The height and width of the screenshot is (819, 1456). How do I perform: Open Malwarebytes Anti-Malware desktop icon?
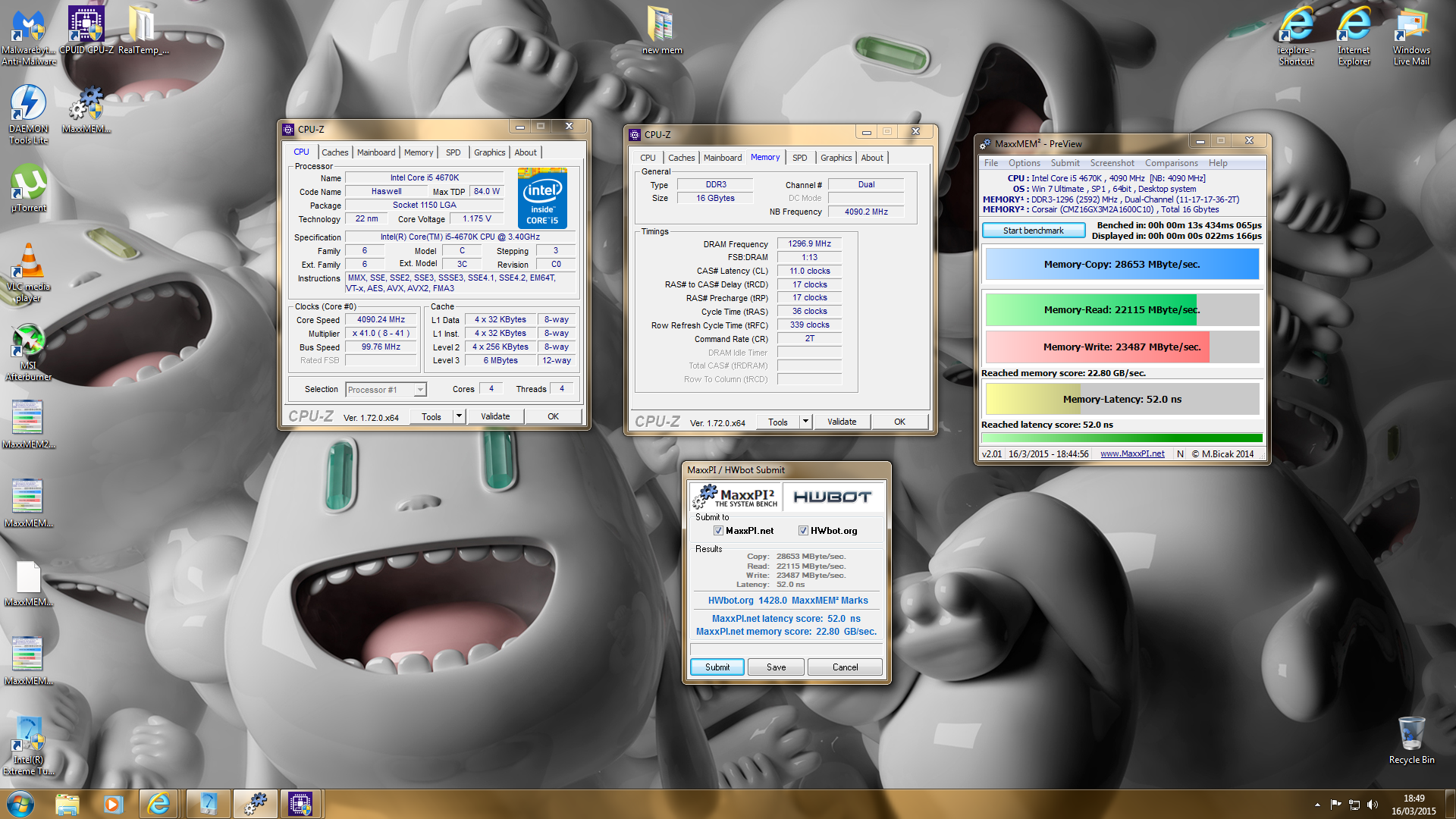tap(29, 36)
